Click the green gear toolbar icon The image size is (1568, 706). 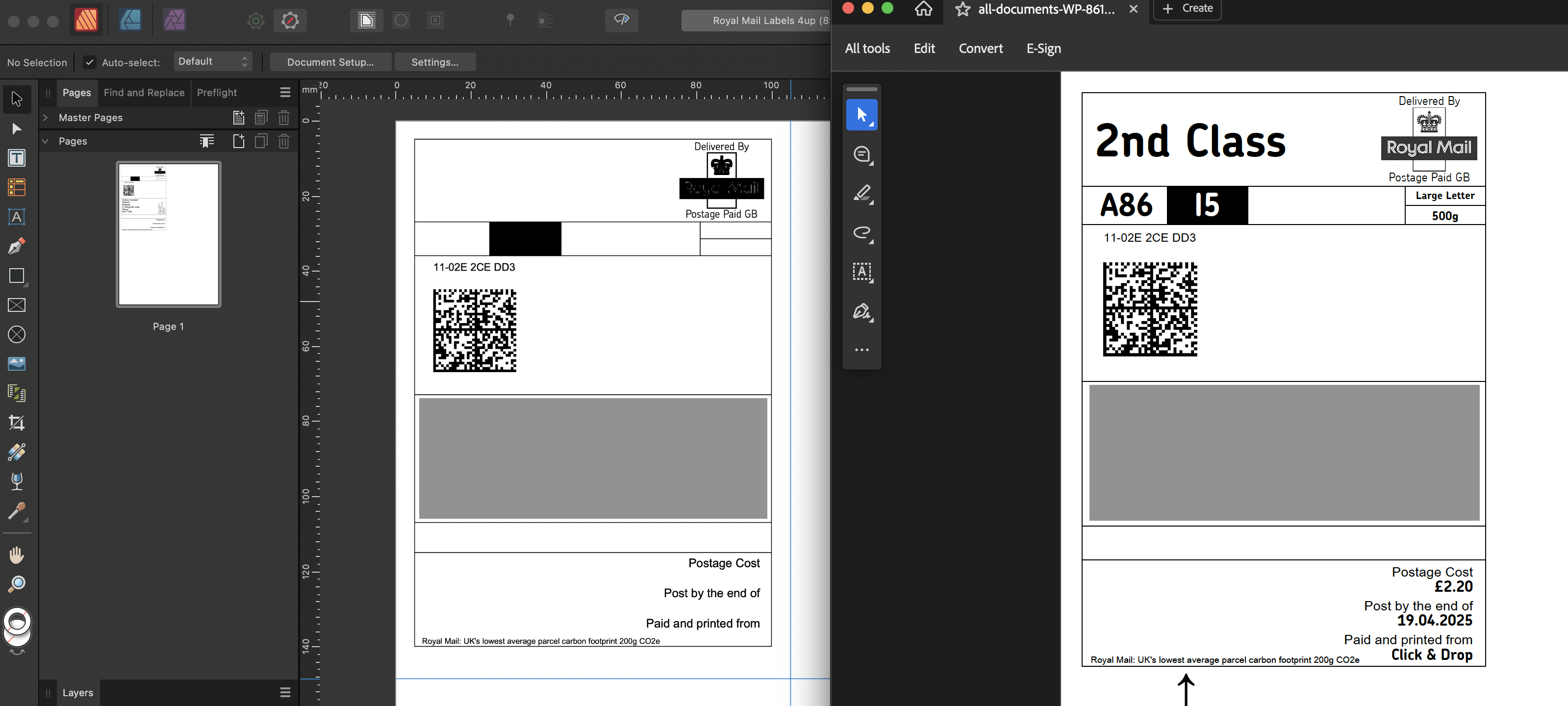point(255,21)
